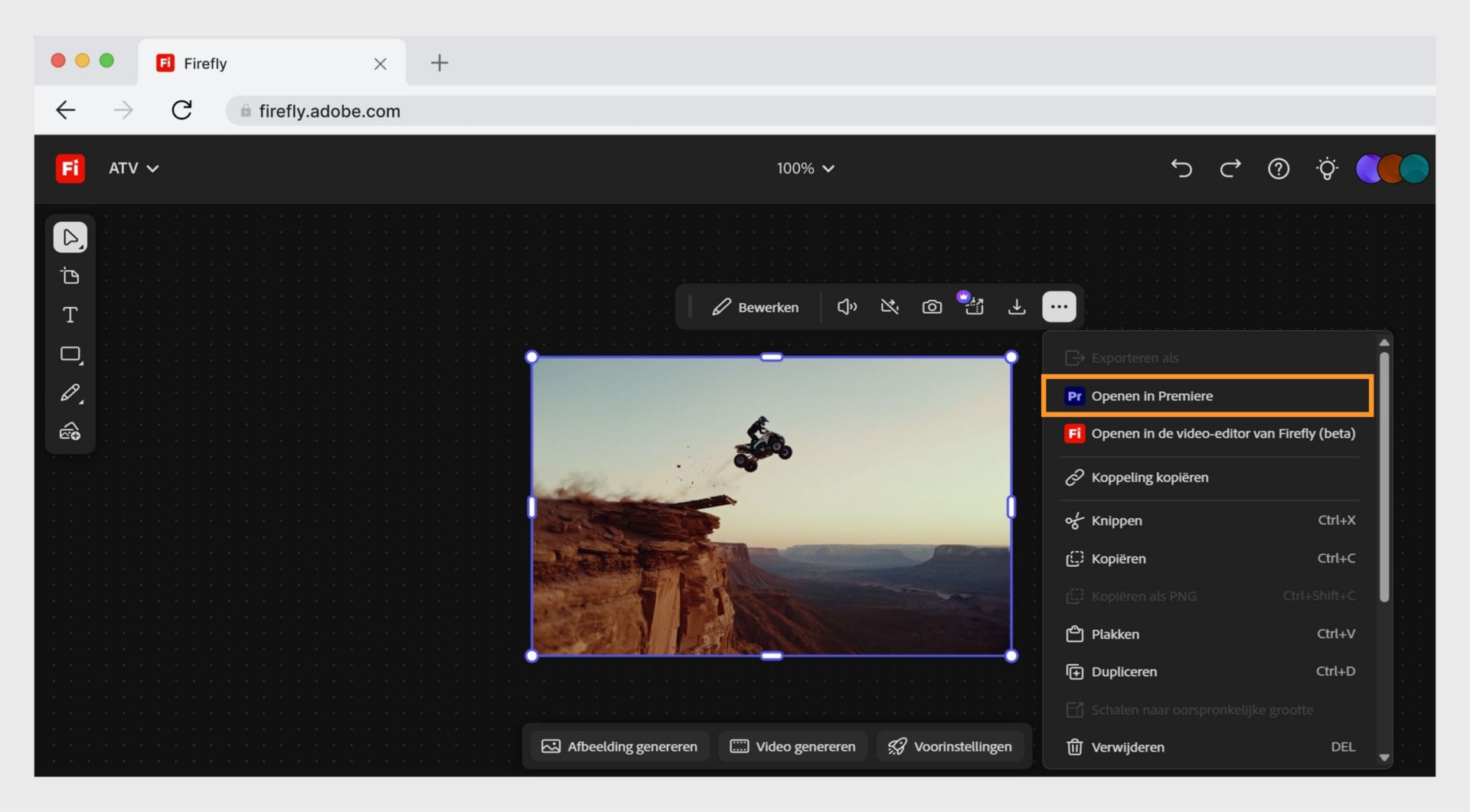
Task: Toggle audio mute on the clip
Action: (x=847, y=306)
